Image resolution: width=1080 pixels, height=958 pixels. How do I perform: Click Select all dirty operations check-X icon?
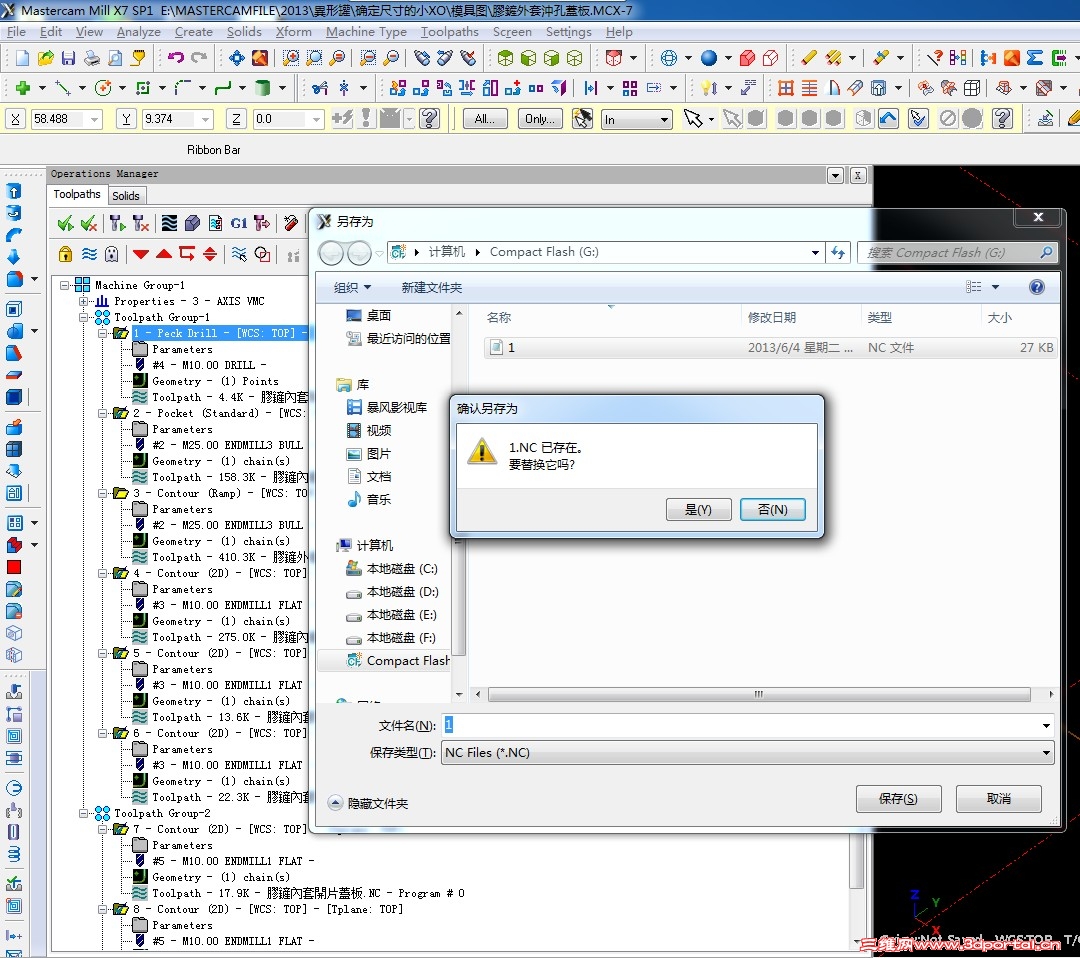[x=89, y=223]
